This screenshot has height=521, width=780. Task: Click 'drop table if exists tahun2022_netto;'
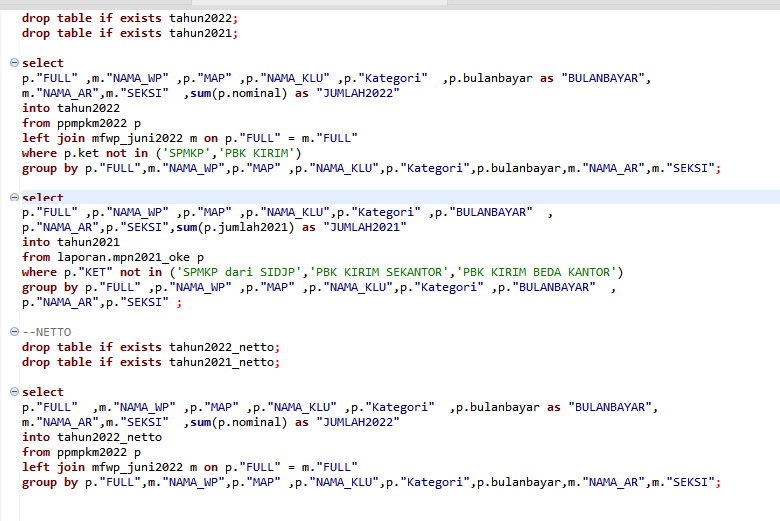(151, 347)
